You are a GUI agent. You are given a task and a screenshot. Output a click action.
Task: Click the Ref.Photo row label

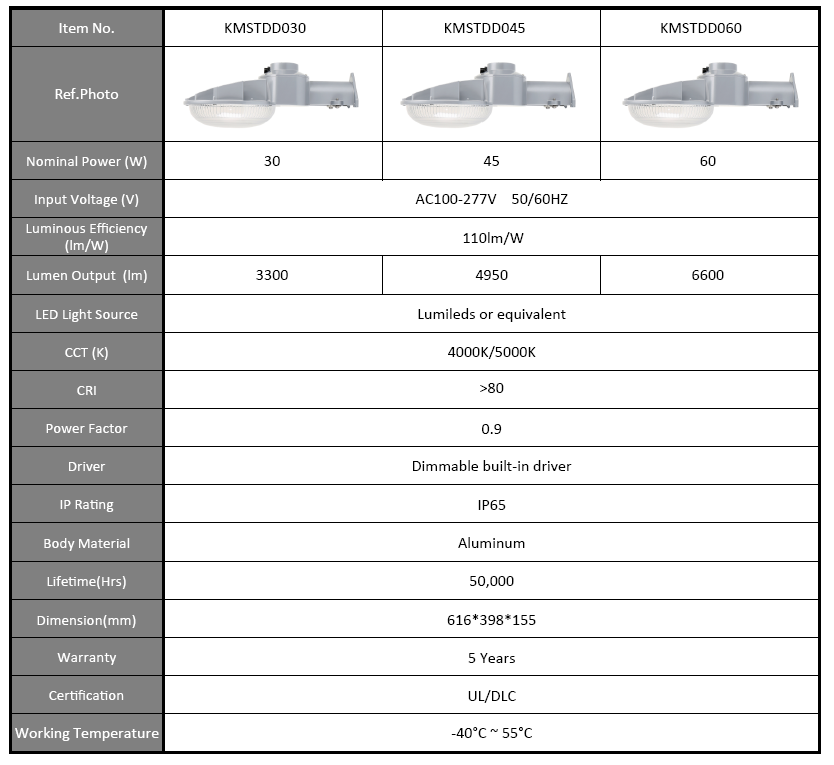tap(86, 94)
